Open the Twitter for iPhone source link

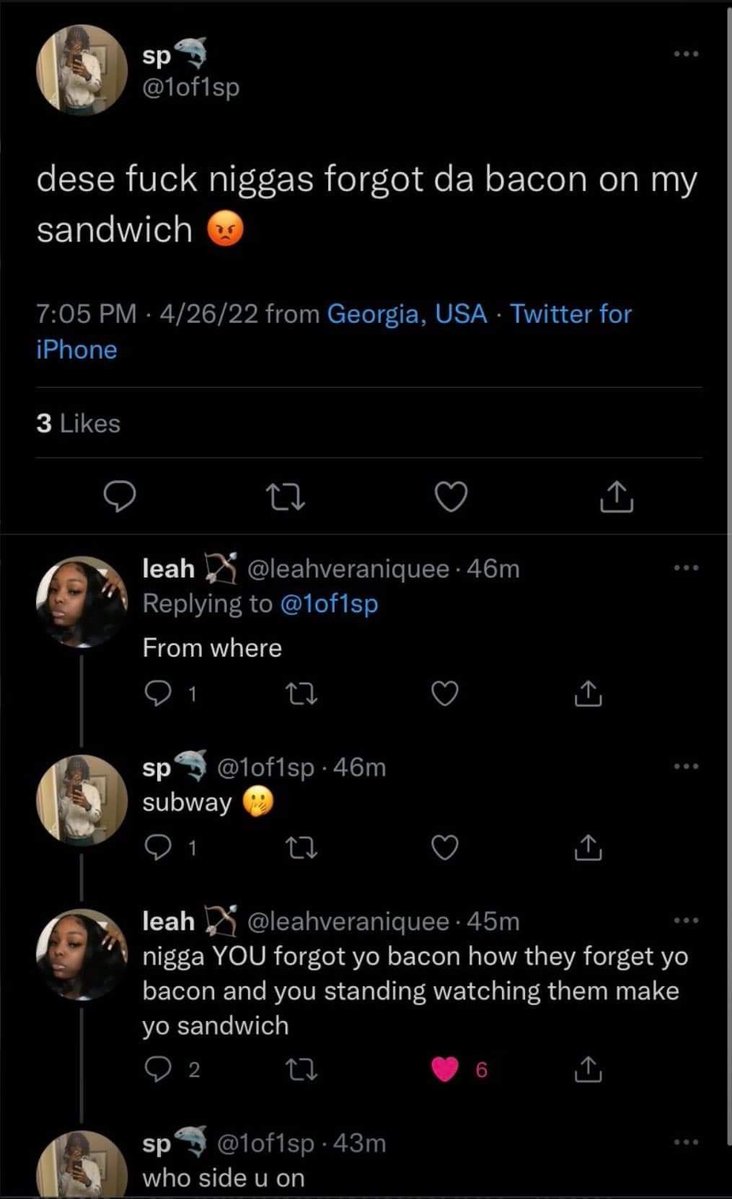[334, 331]
